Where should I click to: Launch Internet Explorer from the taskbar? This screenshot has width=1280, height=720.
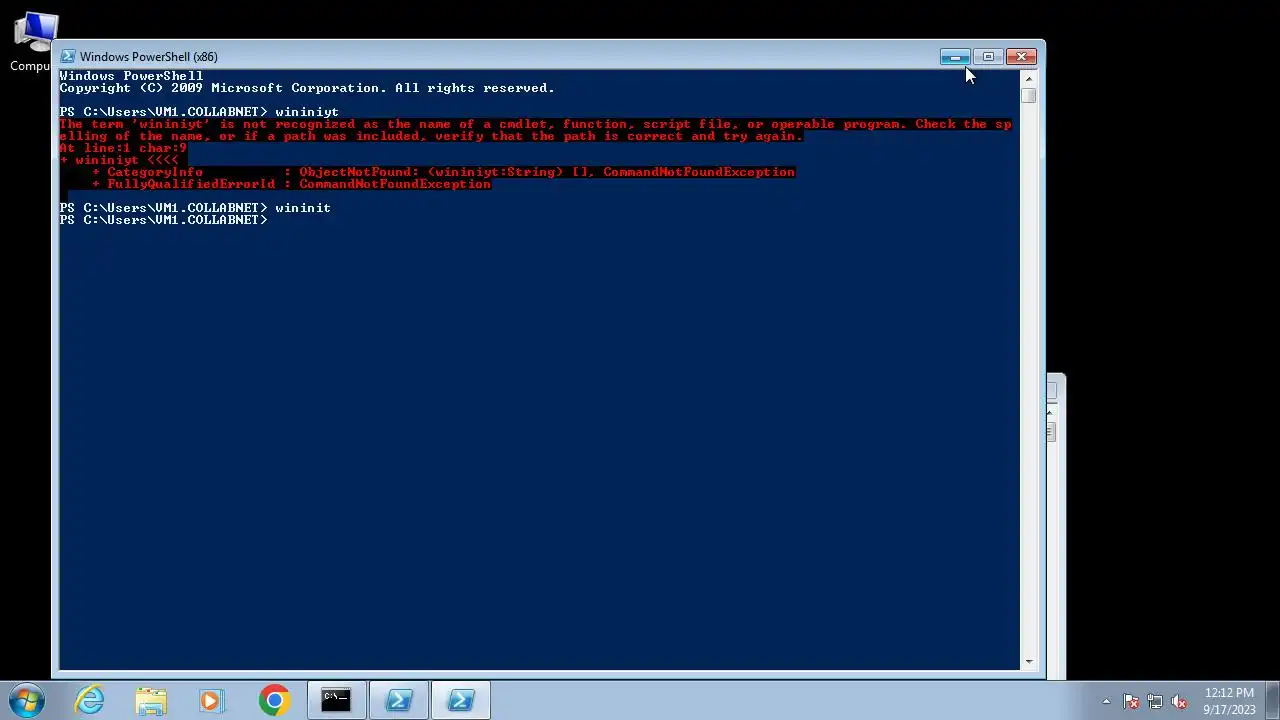90,700
